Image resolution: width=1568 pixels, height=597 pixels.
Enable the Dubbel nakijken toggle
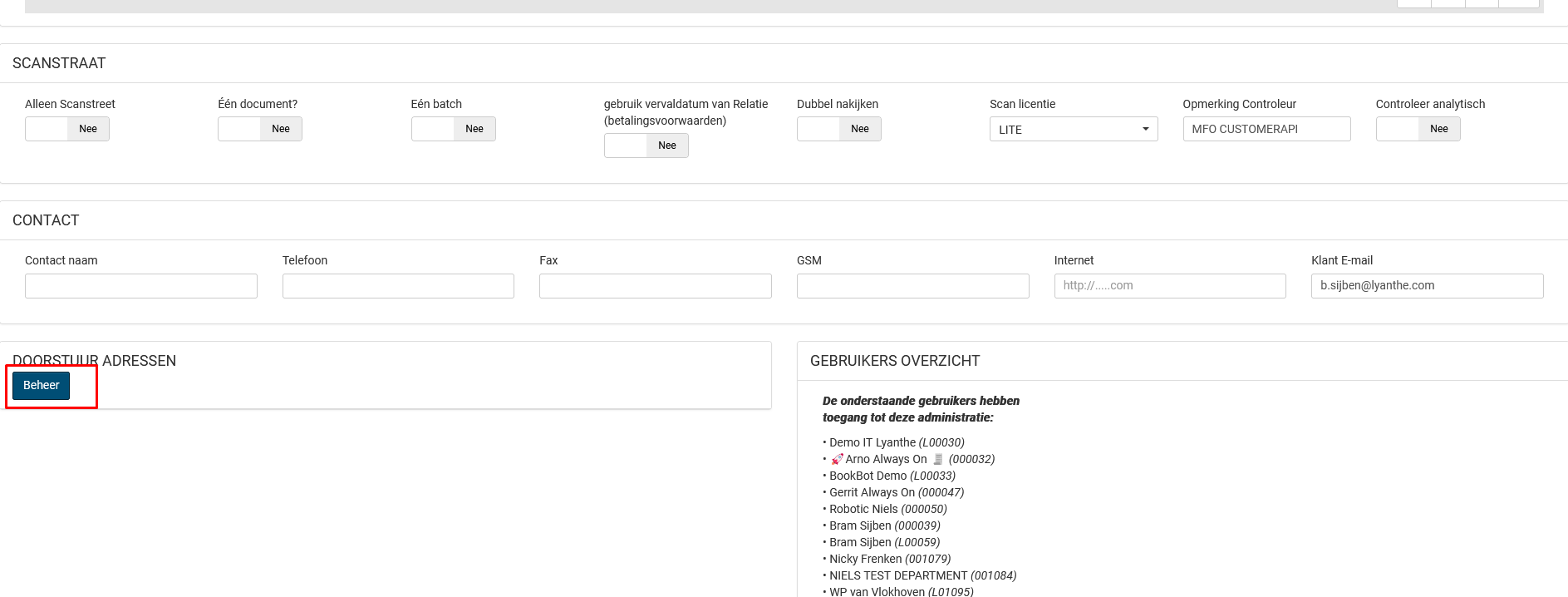(838, 129)
